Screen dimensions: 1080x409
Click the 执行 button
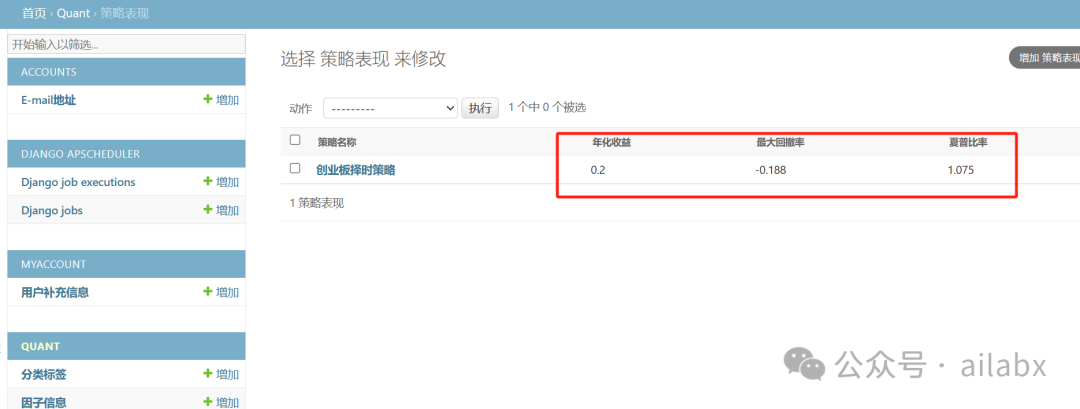tap(480, 108)
